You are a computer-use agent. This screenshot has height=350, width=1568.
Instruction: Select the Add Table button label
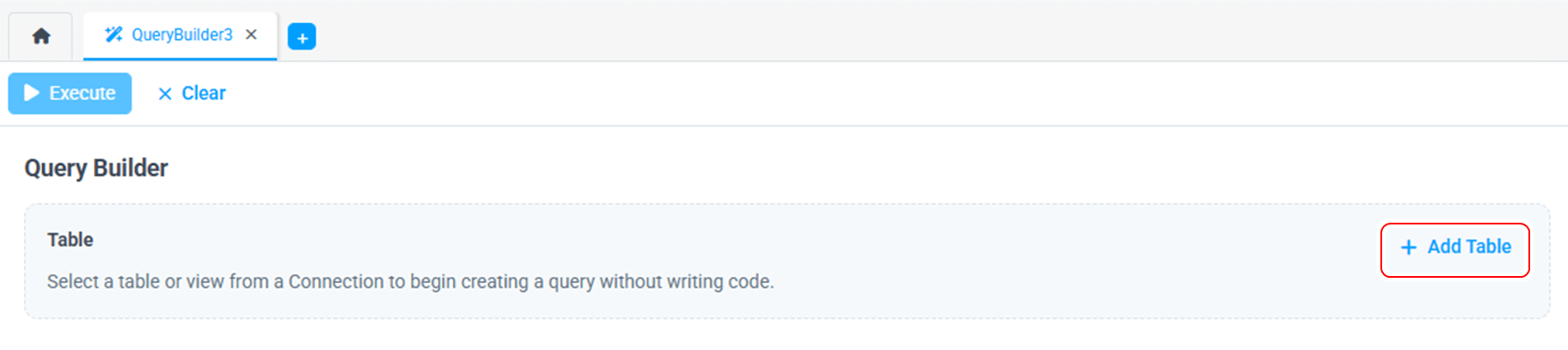[x=1469, y=247]
